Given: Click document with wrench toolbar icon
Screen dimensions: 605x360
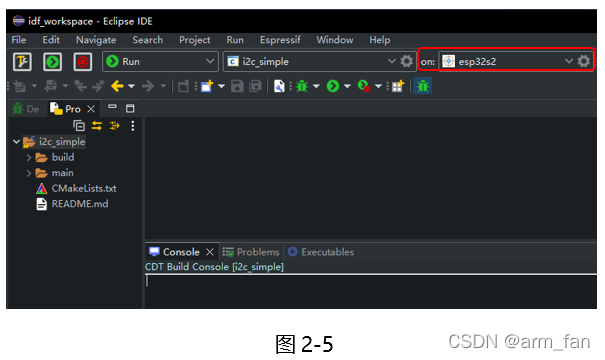Looking at the screenshot, I should pos(279,86).
